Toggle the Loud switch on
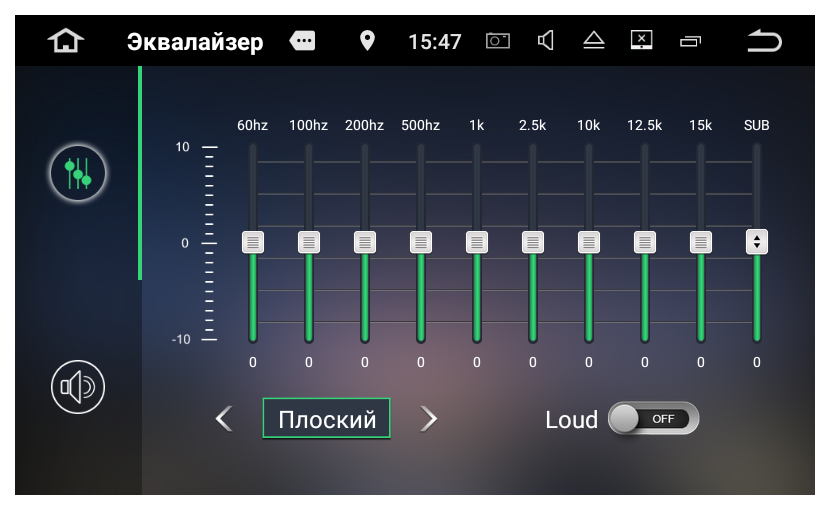 [x=653, y=419]
